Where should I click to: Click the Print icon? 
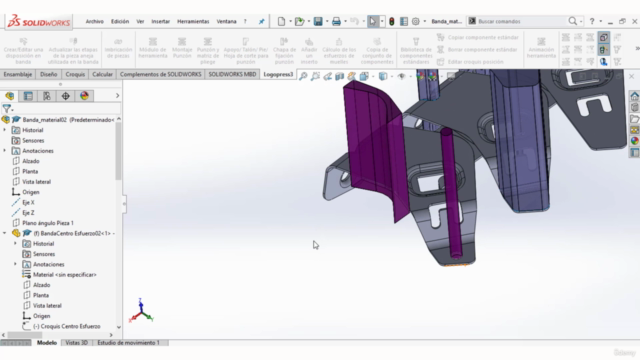(x=336, y=21)
